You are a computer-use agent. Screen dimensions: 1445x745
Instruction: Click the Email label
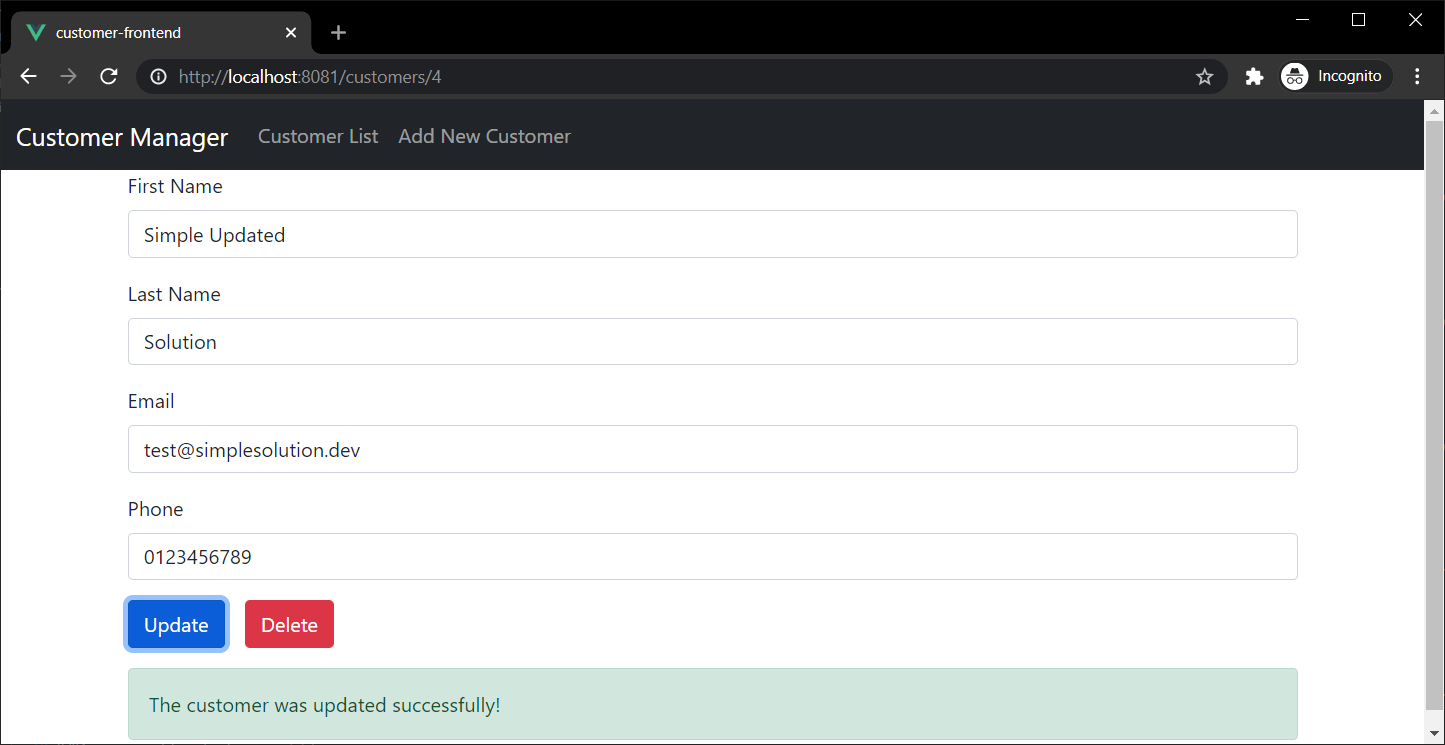[151, 402]
